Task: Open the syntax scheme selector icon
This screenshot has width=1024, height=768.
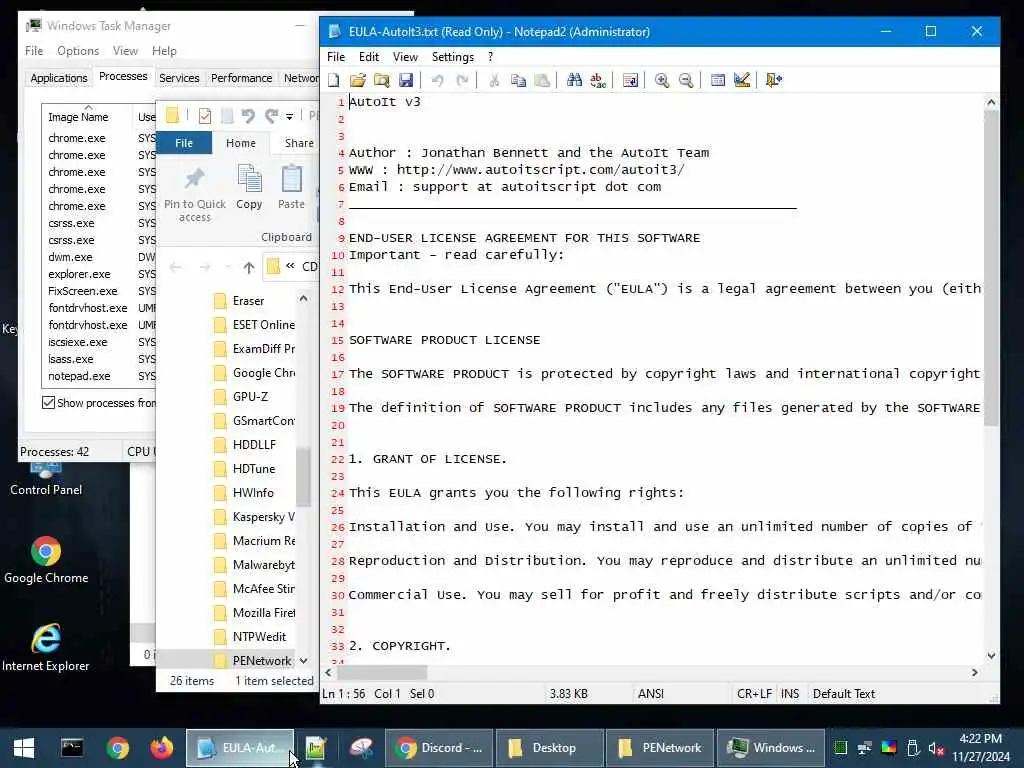Action: [718, 80]
